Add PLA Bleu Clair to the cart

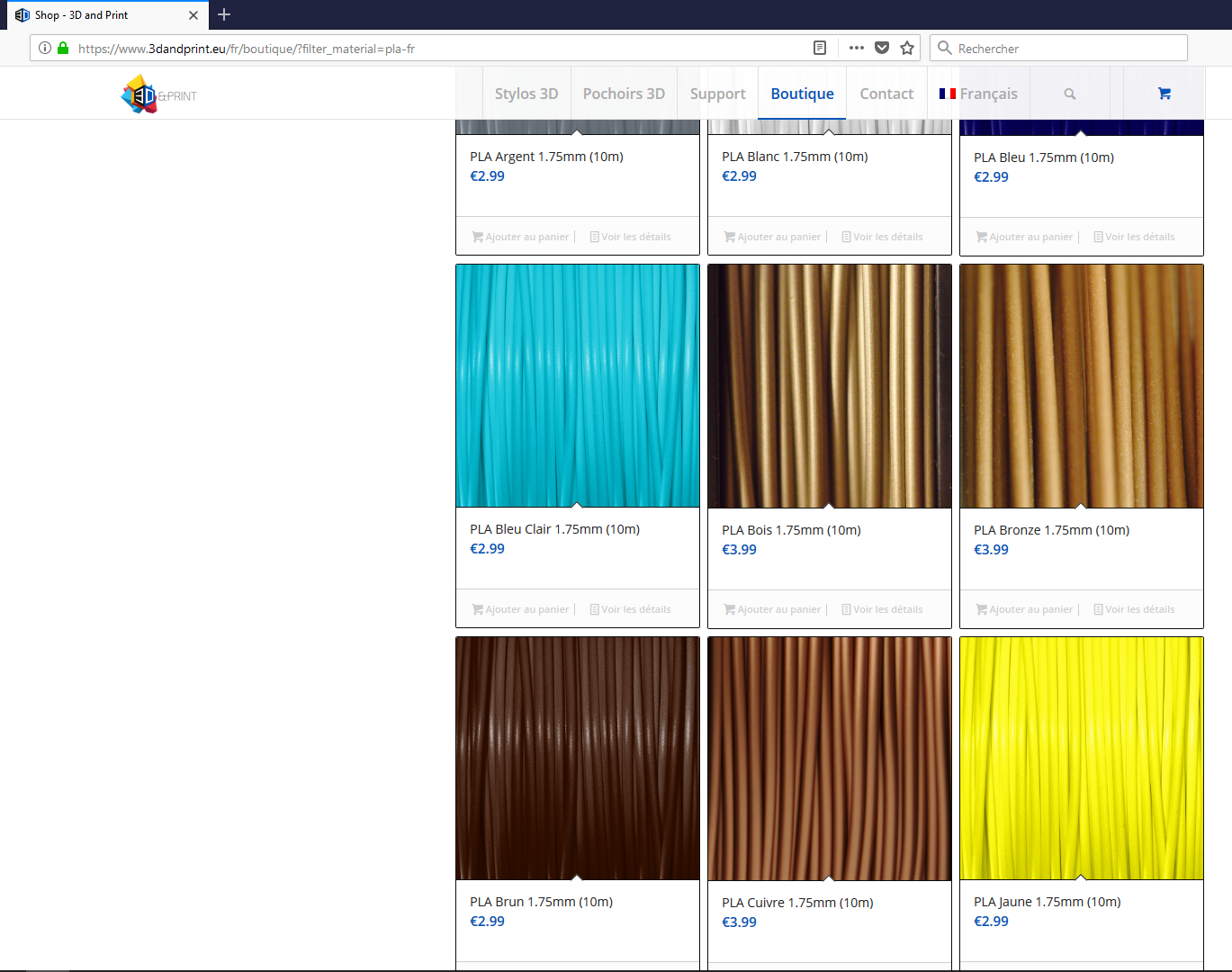click(x=521, y=609)
